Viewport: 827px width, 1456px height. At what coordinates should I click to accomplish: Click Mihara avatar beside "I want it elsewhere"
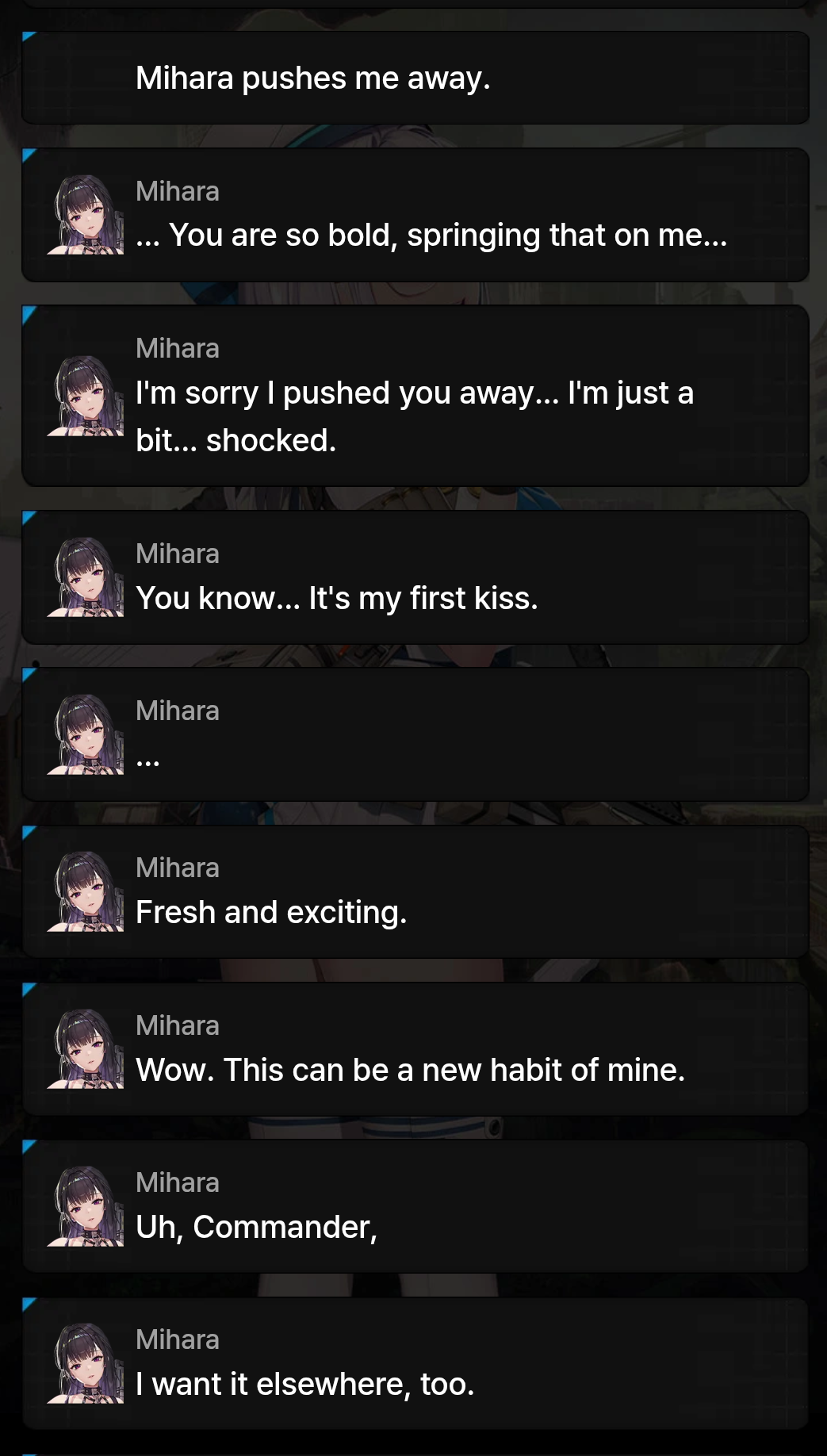tap(86, 1363)
